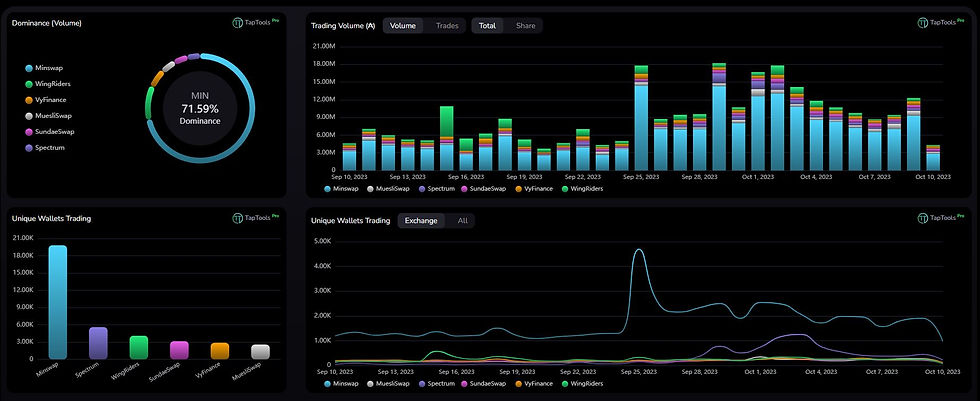This screenshot has width=980, height=401.
Task: Toggle VyFinance in Dominance legend
Action: [x=46, y=100]
